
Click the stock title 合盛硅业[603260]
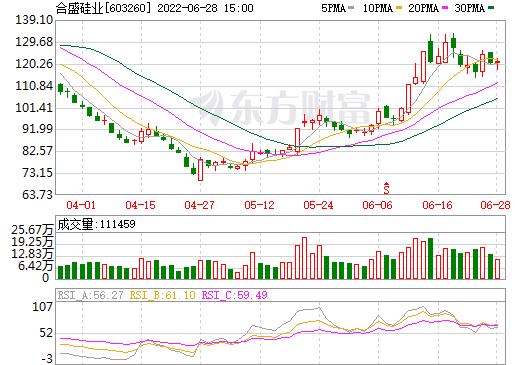(103, 8)
